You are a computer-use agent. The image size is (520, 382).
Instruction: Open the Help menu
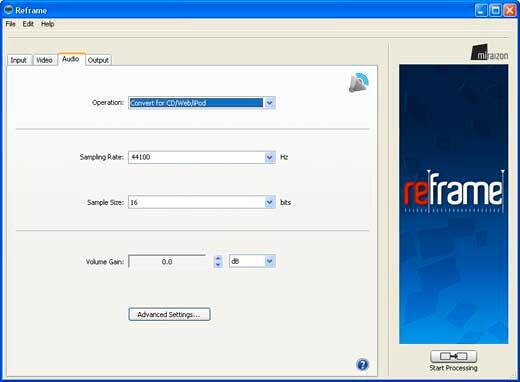click(x=48, y=24)
